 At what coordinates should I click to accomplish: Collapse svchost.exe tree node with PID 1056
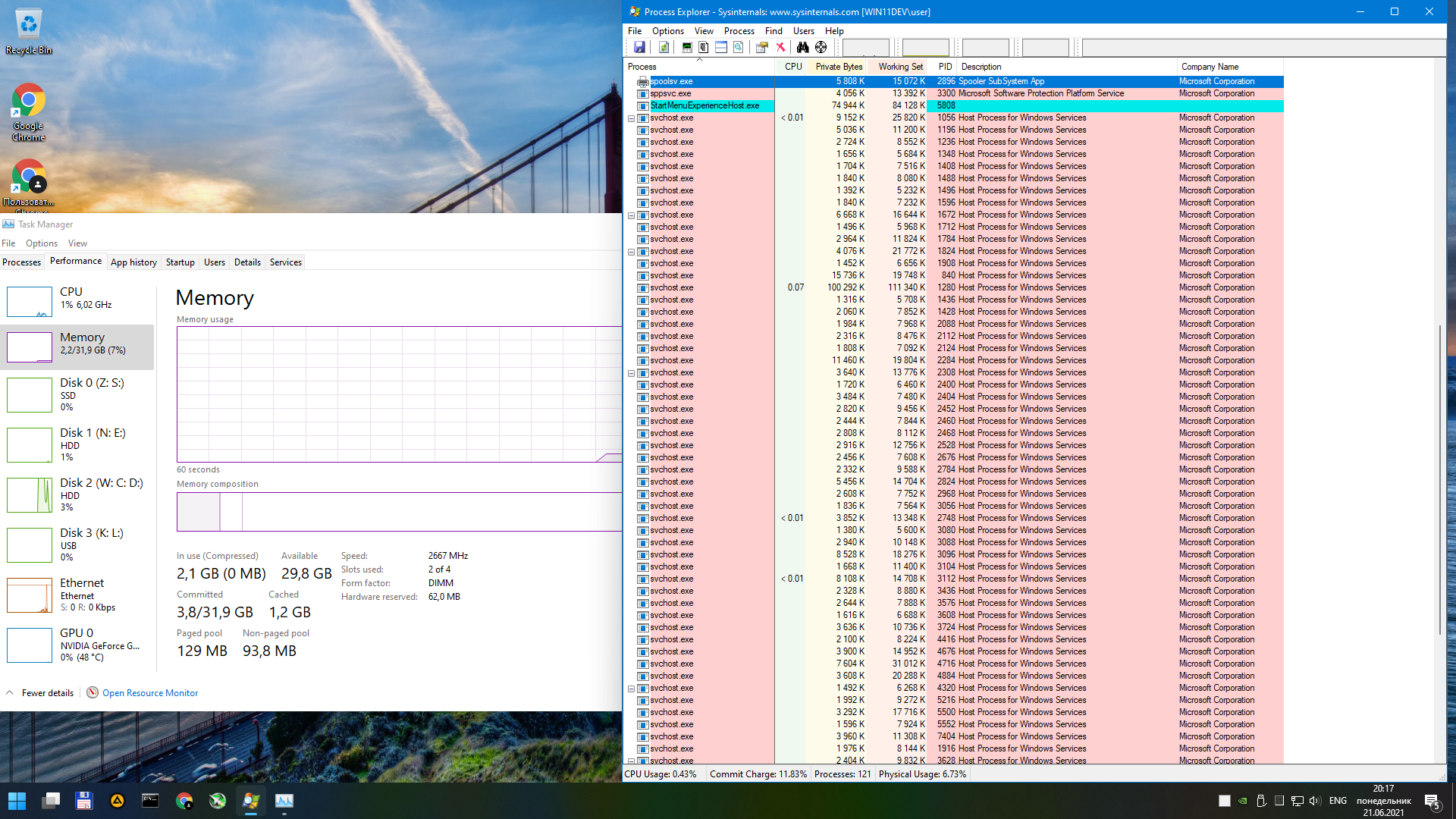(x=631, y=118)
